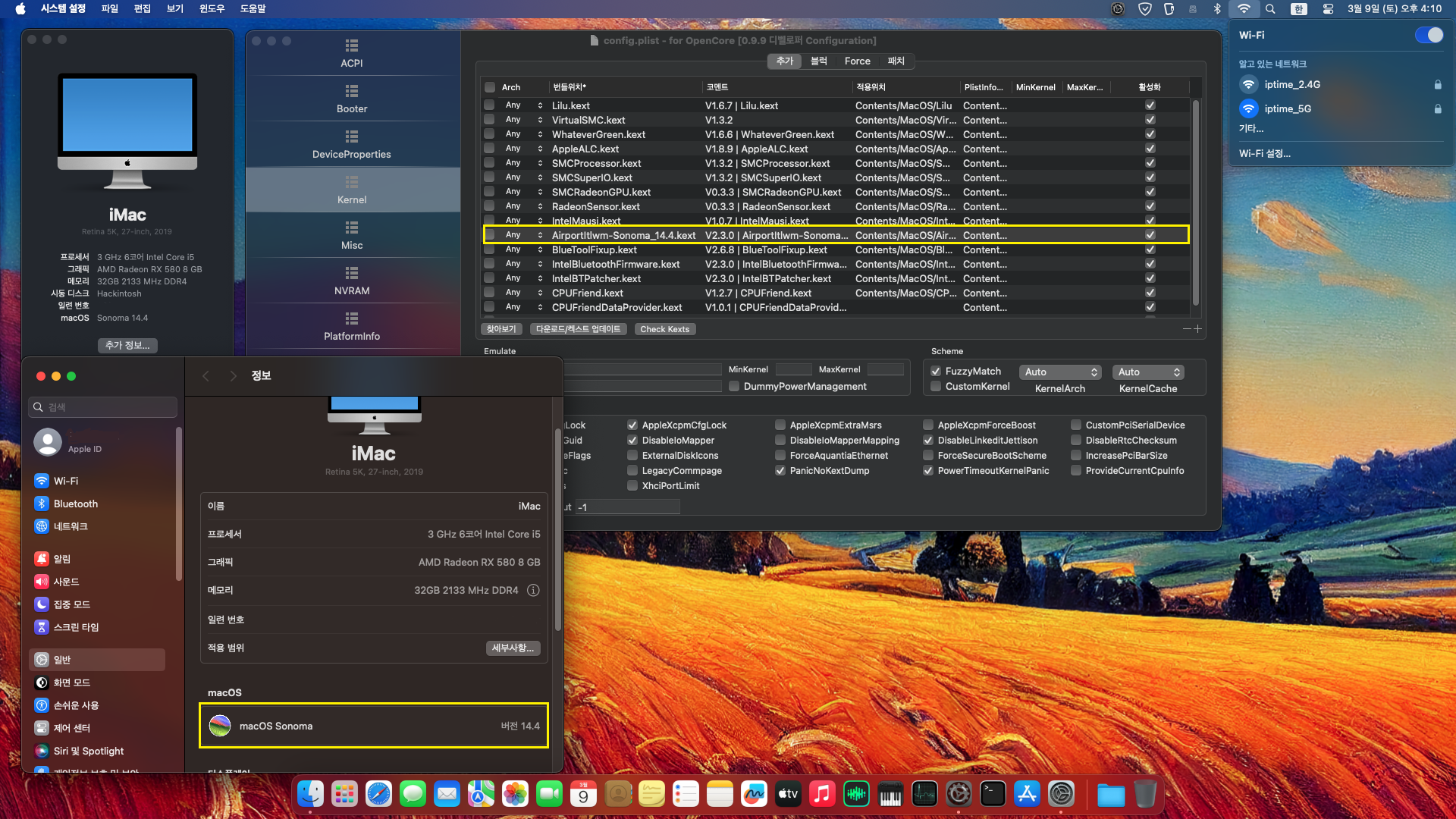Select the DeviceProperties sidebar section
This screenshot has height=819, width=1456.
(352, 144)
